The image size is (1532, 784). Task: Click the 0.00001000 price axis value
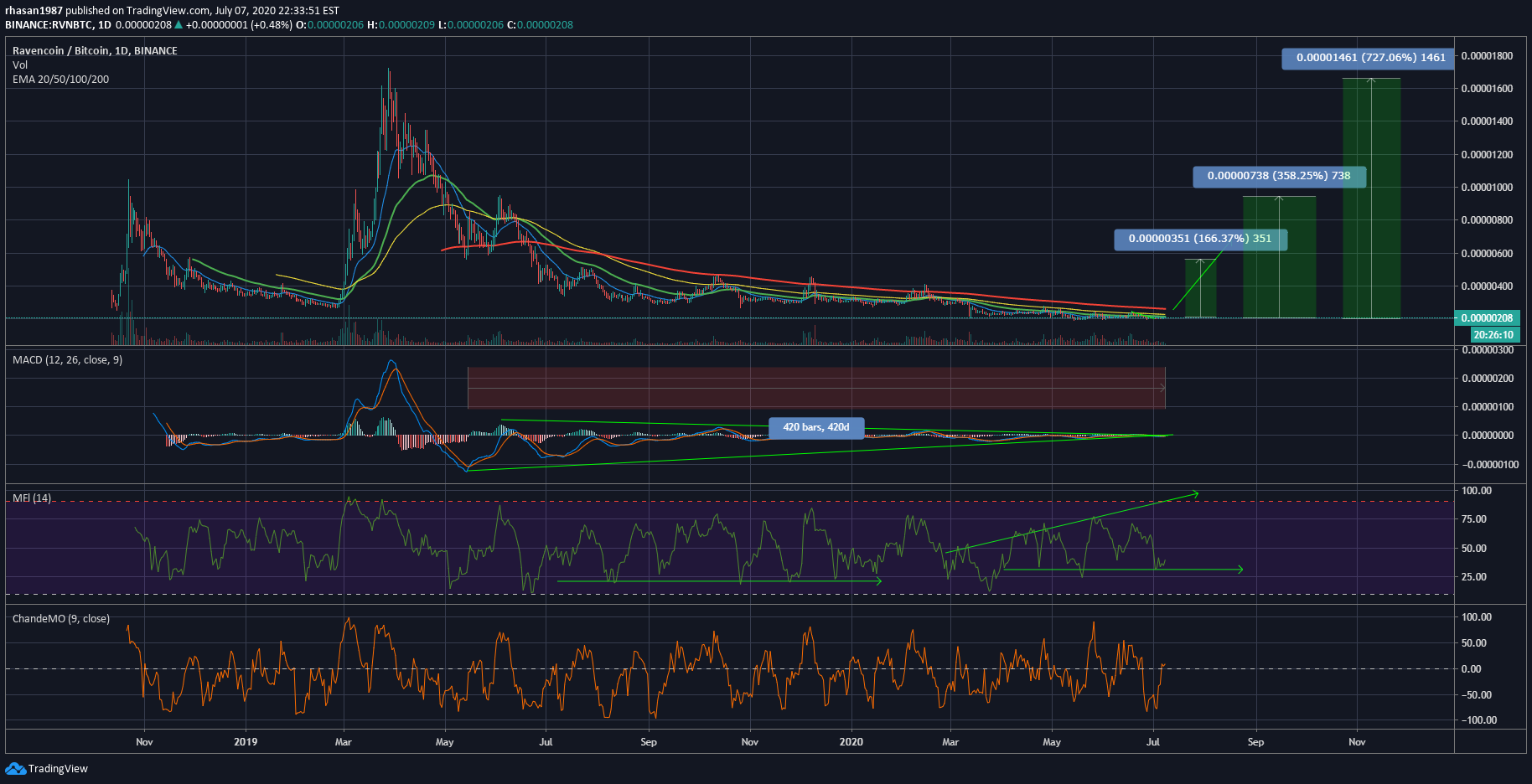(1487, 188)
